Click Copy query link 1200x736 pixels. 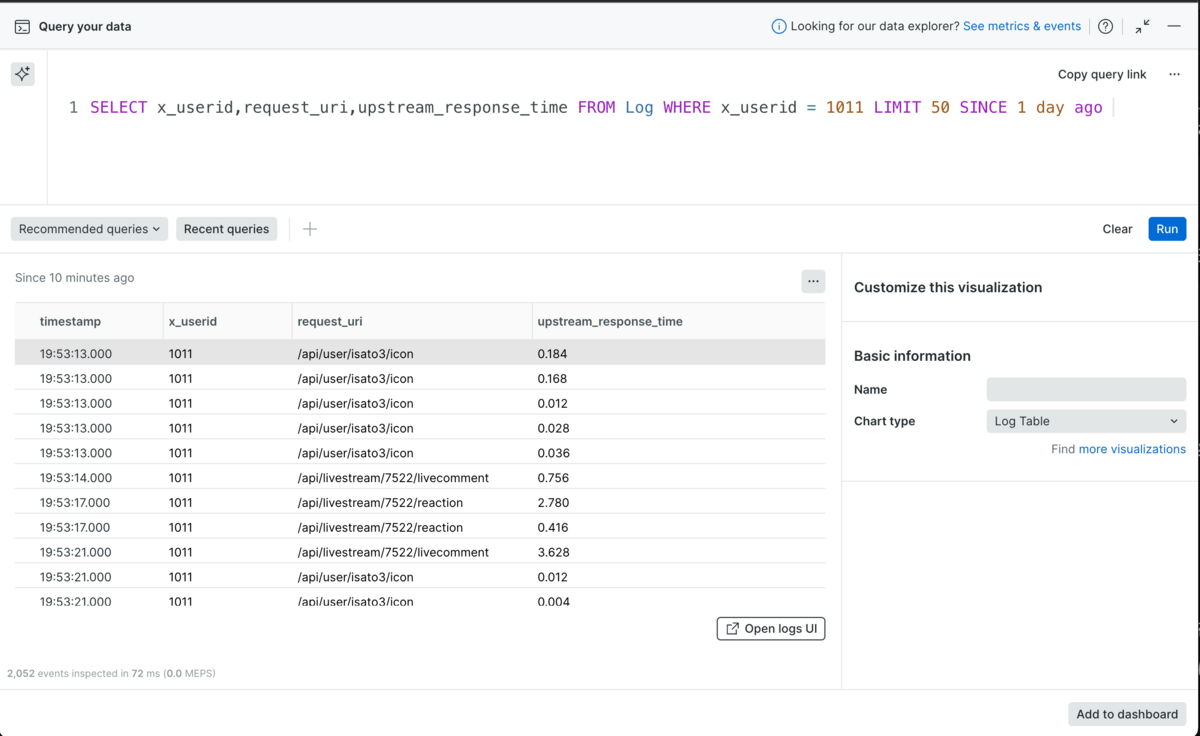pyautogui.click(x=1102, y=74)
